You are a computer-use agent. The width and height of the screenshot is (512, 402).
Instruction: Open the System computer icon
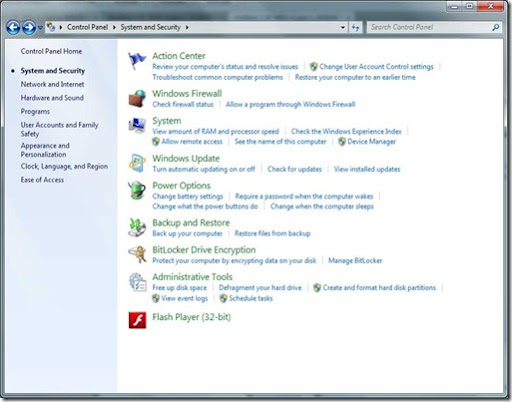point(137,126)
